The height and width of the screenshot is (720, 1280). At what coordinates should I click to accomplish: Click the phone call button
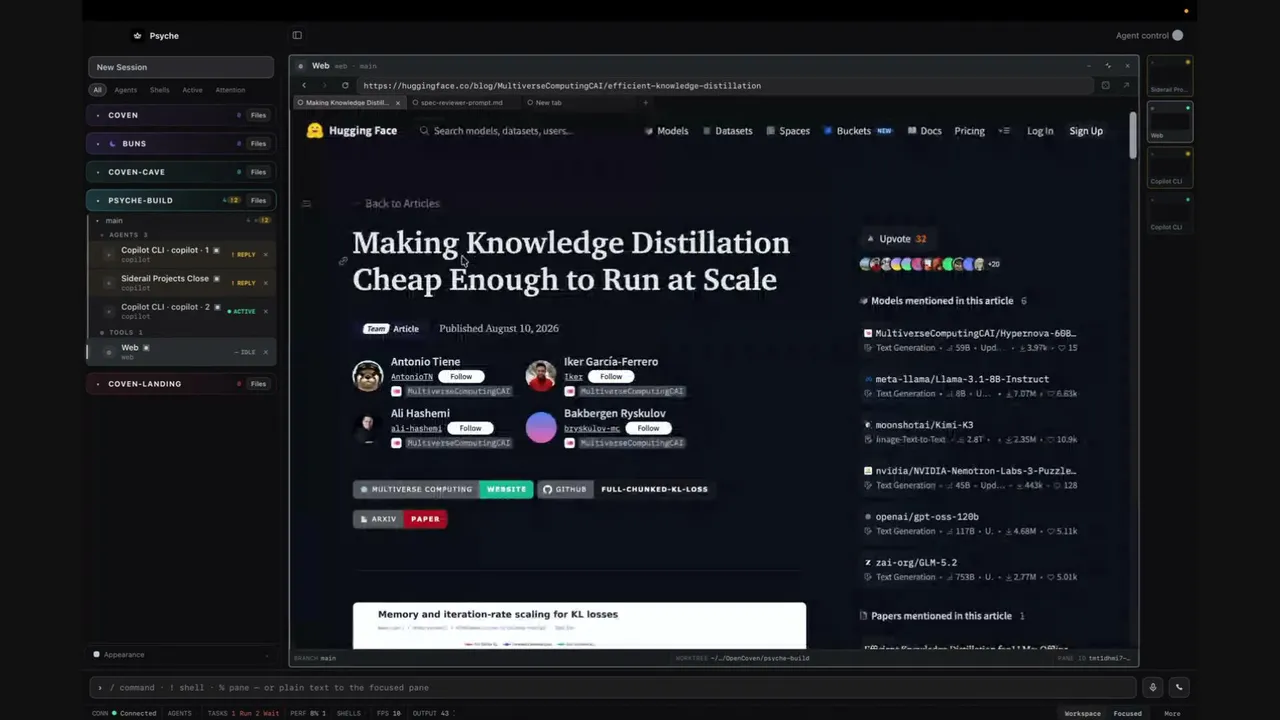[x=1179, y=687]
